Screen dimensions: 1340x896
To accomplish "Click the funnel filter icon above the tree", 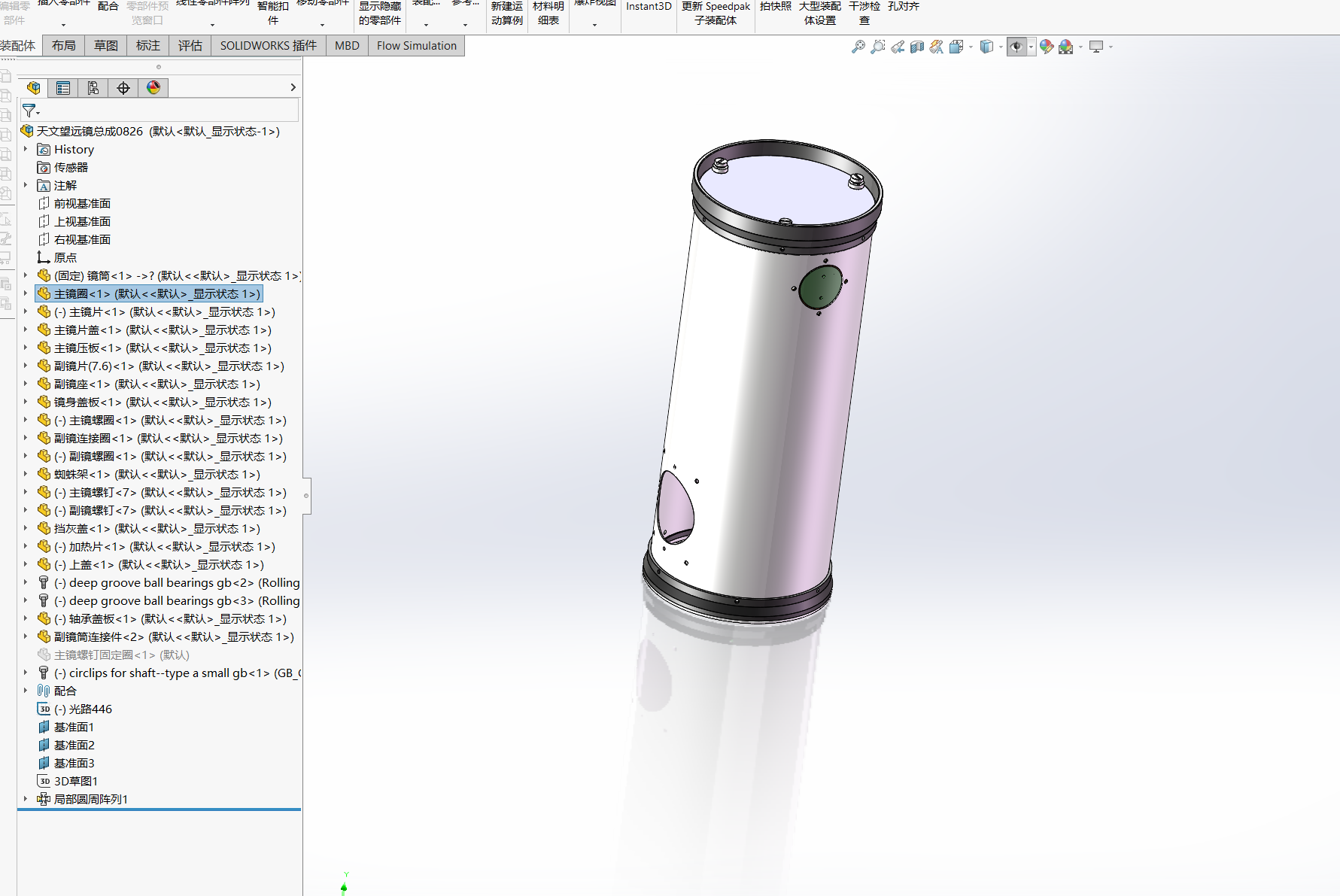I will [x=29, y=111].
